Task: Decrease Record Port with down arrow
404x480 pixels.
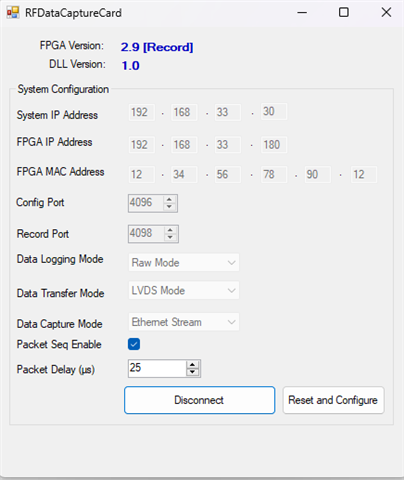Action: [x=170, y=237]
